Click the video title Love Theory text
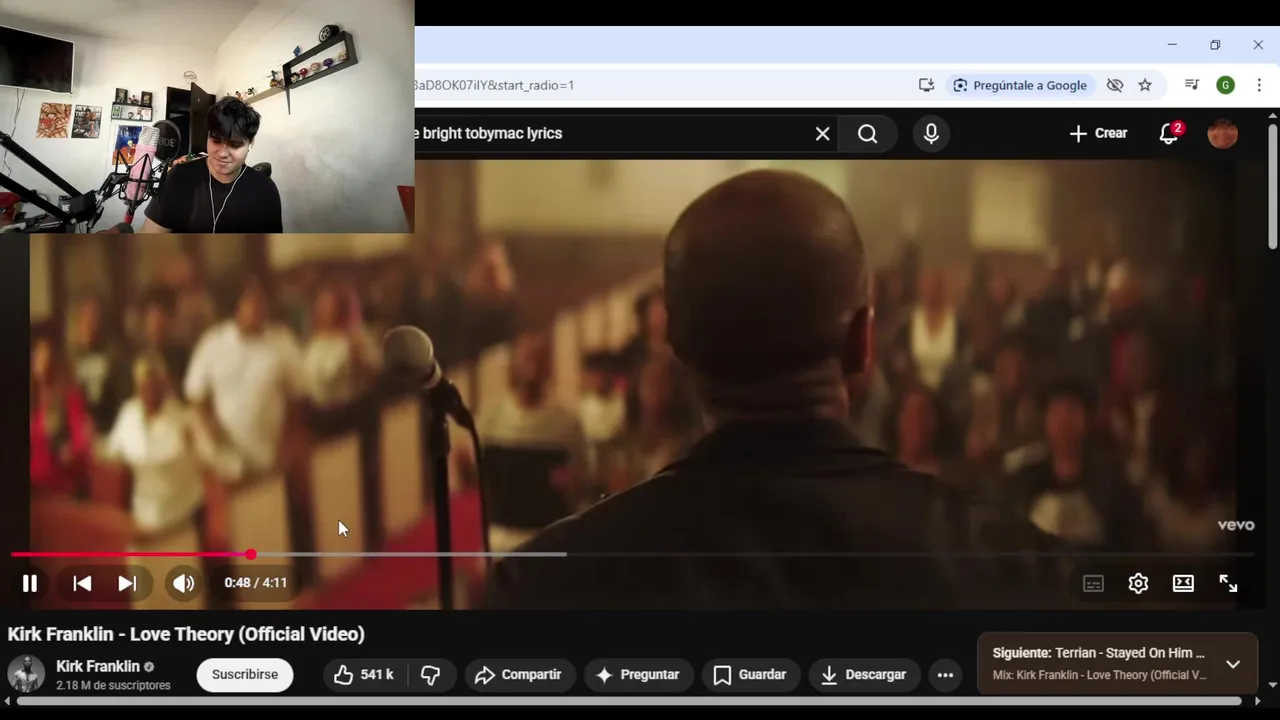 [x=186, y=634]
